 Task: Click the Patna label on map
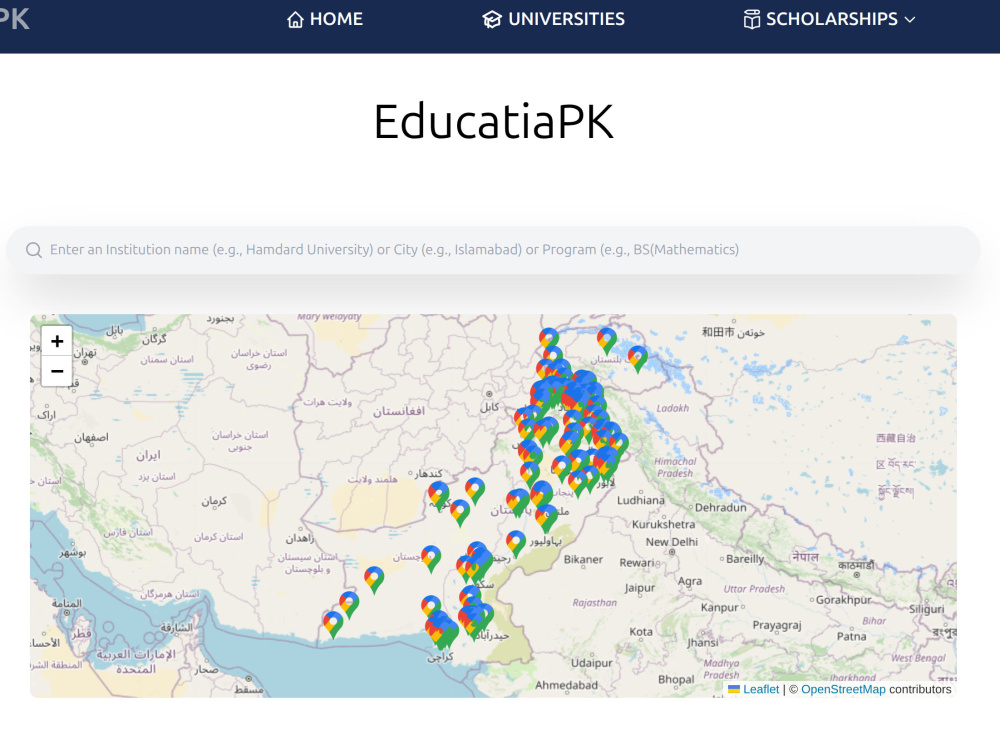851,636
